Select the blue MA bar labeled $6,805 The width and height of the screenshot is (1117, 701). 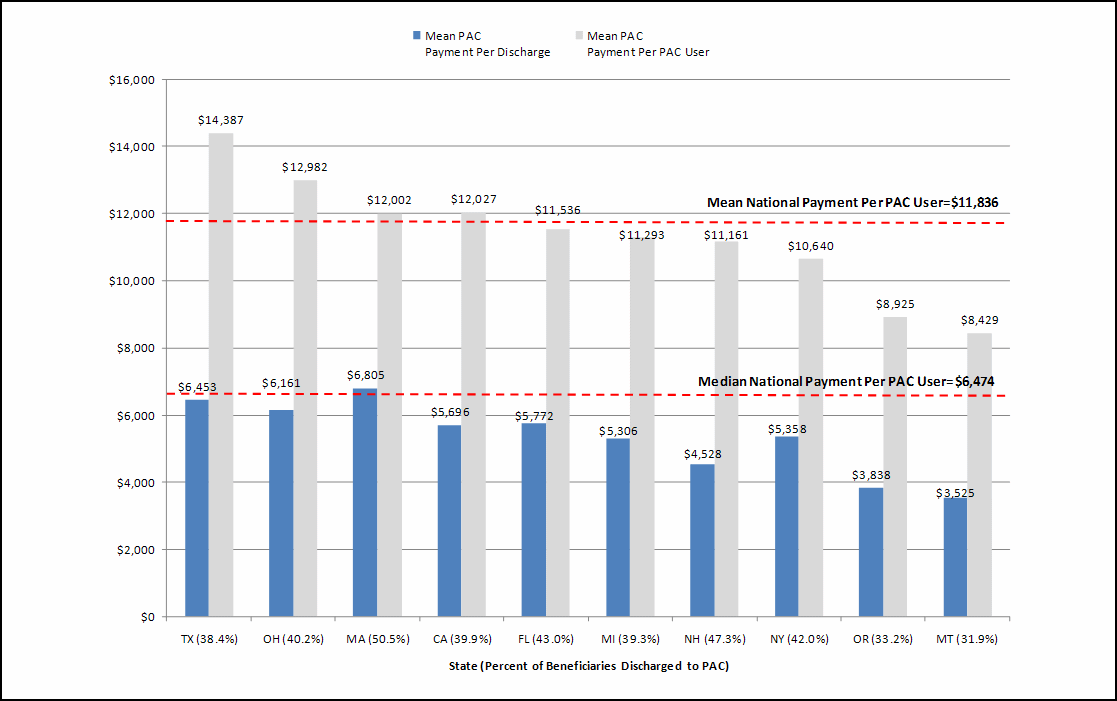364,502
